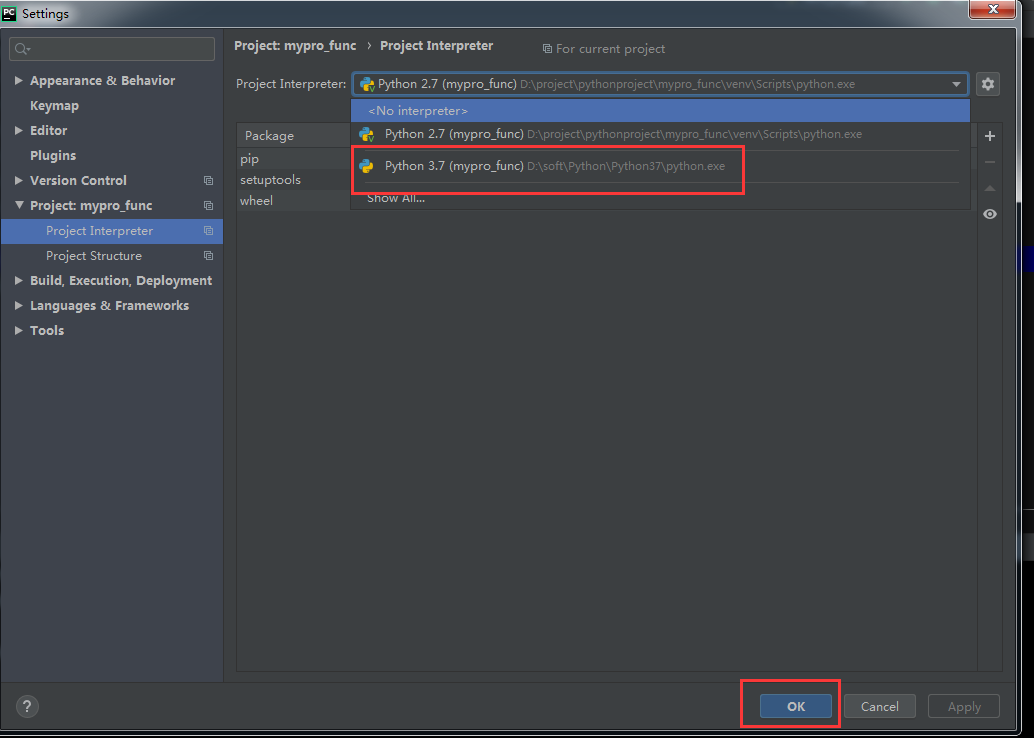Open the interpreter gear settings icon
Viewport: 1034px width, 738px height.
987,84
